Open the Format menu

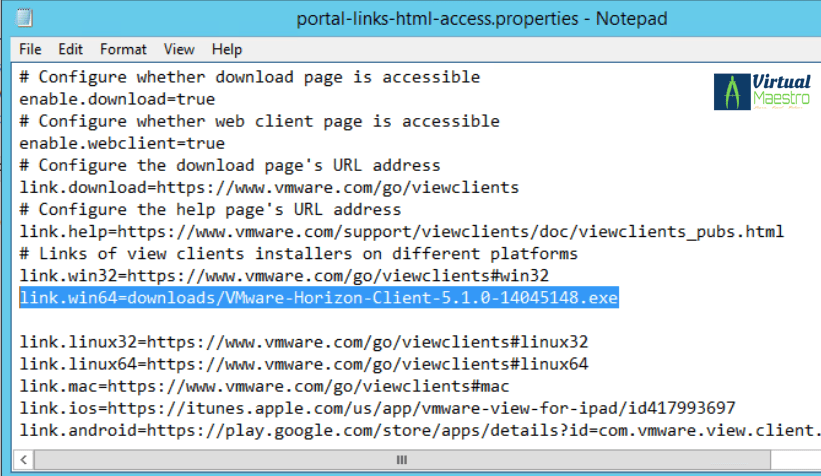coord(123,49)
